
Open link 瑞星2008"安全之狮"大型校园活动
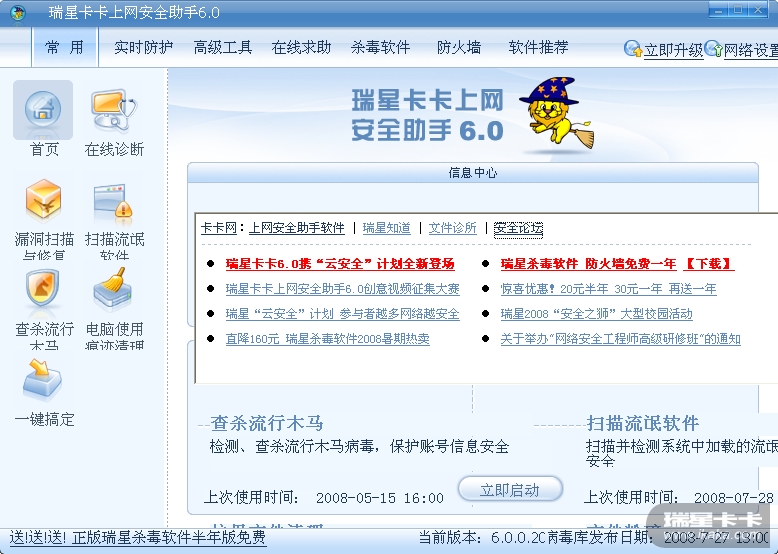pyautogui.click(x=596, y=313)
